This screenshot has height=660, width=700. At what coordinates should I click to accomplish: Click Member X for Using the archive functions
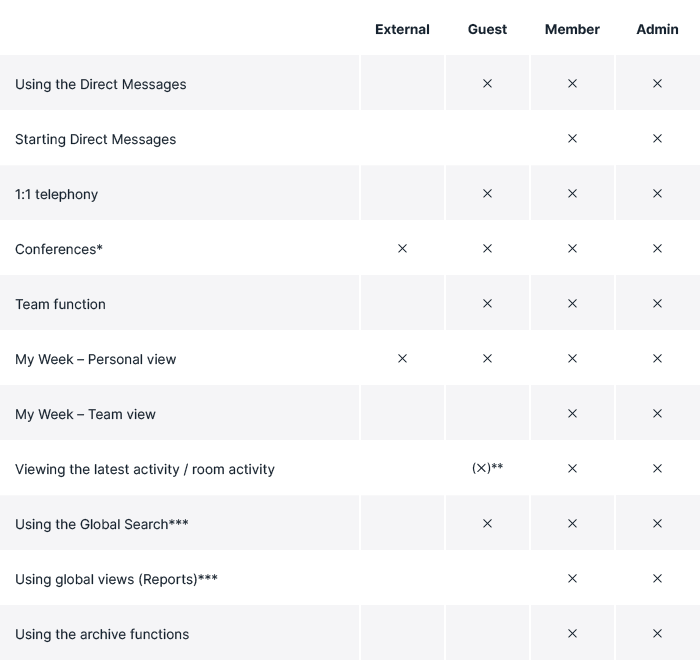pyautogui.click(x=572, y=634)
